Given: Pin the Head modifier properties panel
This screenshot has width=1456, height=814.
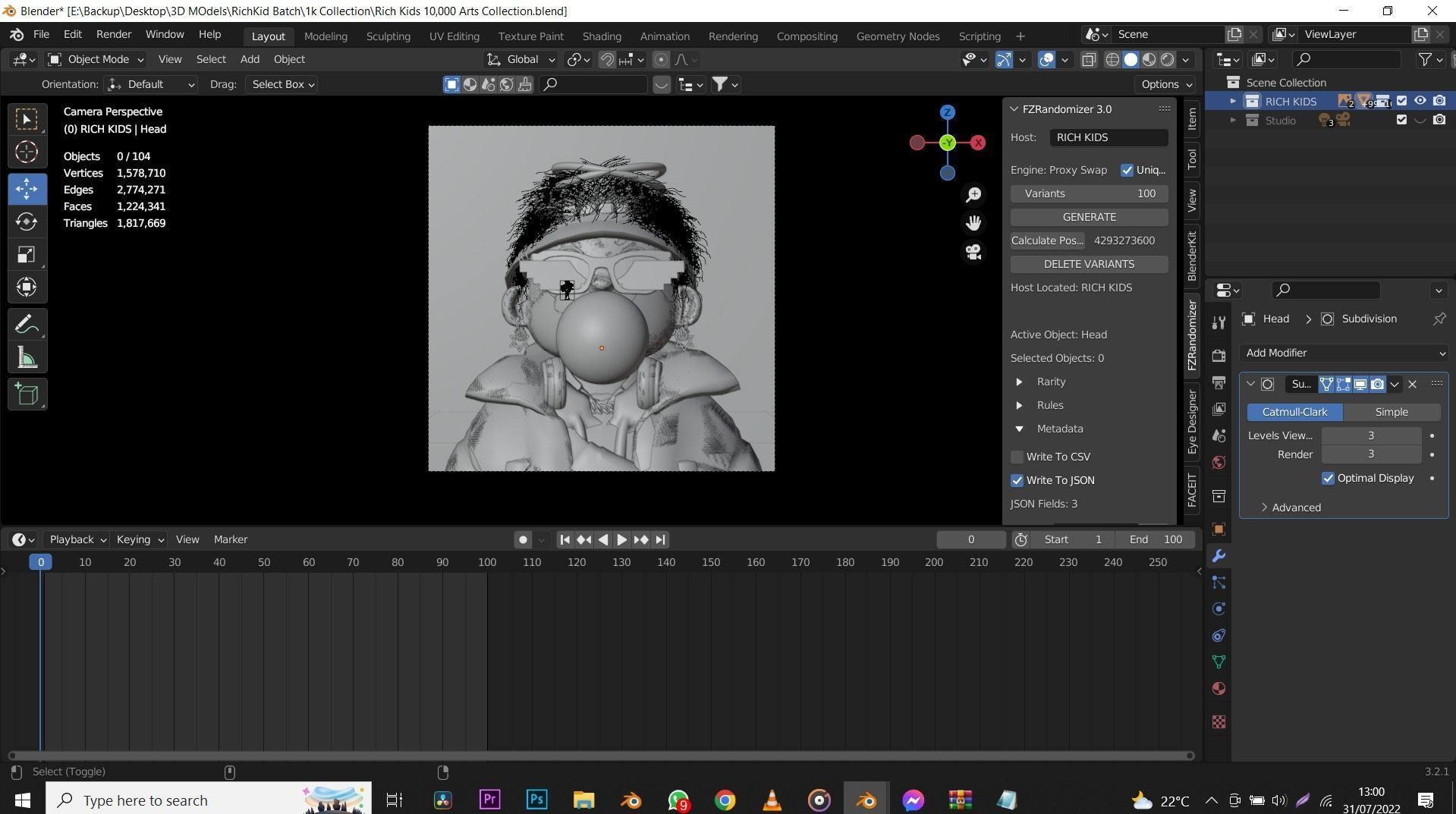Looking at the screenshot, I should point(1439,319).
